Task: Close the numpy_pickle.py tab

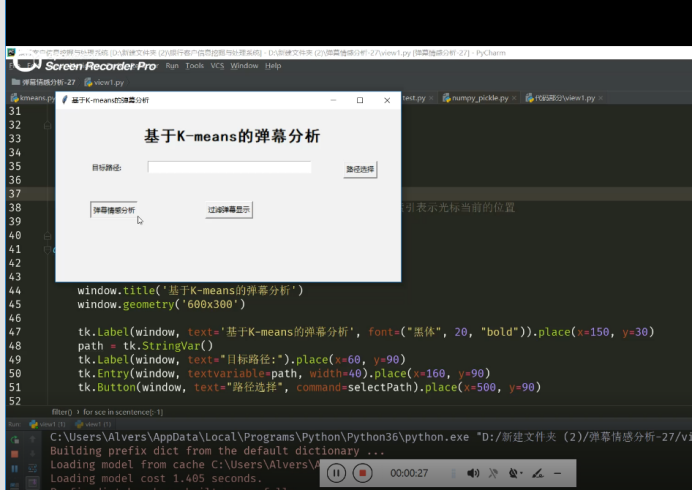Action: click(514, 98)
